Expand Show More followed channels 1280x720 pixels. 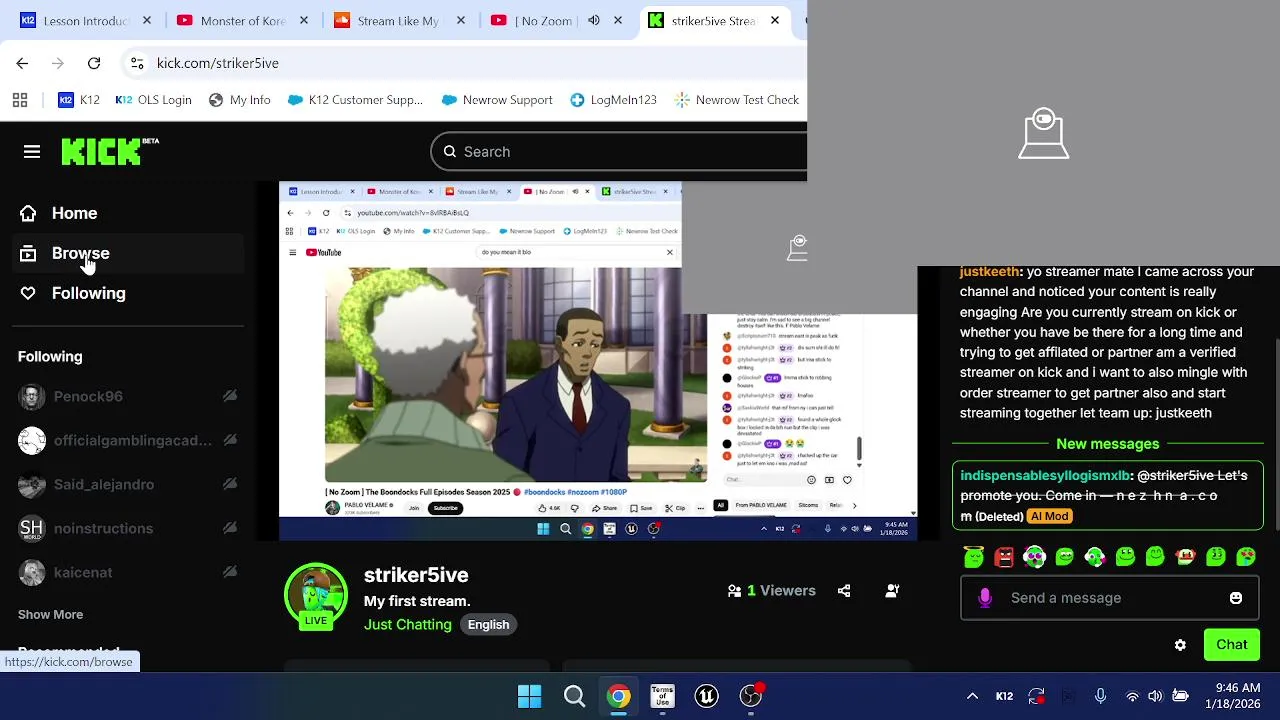50,614
